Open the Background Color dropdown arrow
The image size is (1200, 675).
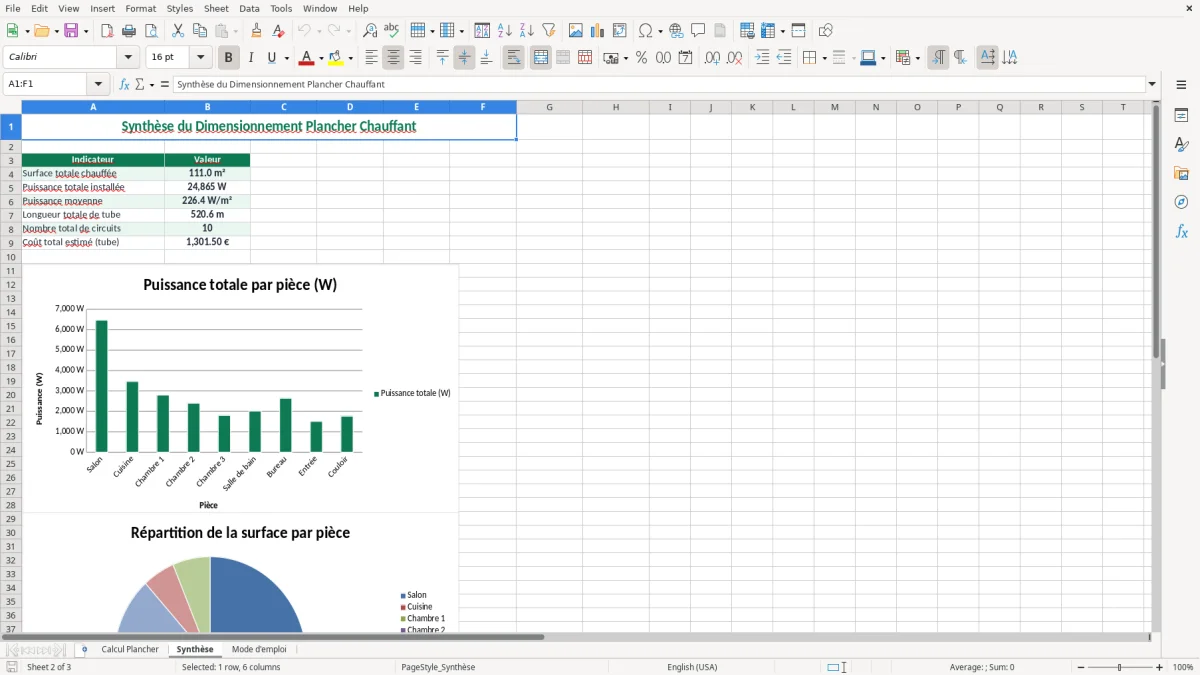tap(350, 58)
